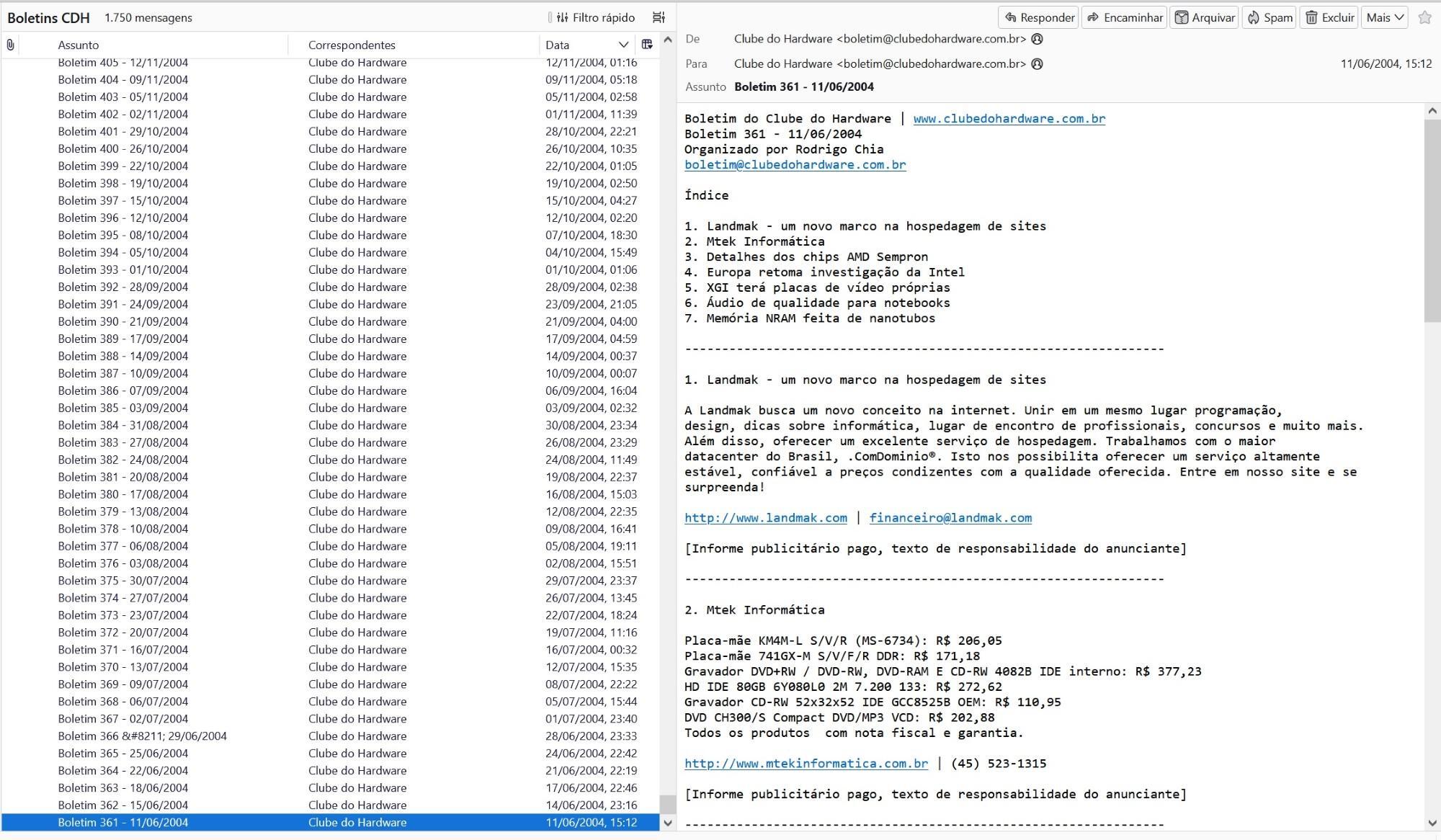The width and height of the screenshot is (1441, 840).
Task: Click message body scroll down arrow
Action: pyautogui.click(x=1432, y=823)
